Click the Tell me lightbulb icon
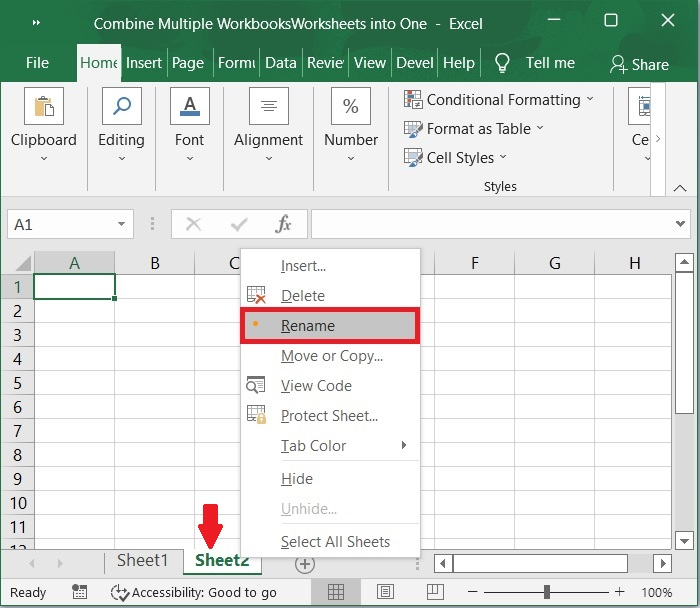Screen dimensions: 700x608 [x=502, y=63]
